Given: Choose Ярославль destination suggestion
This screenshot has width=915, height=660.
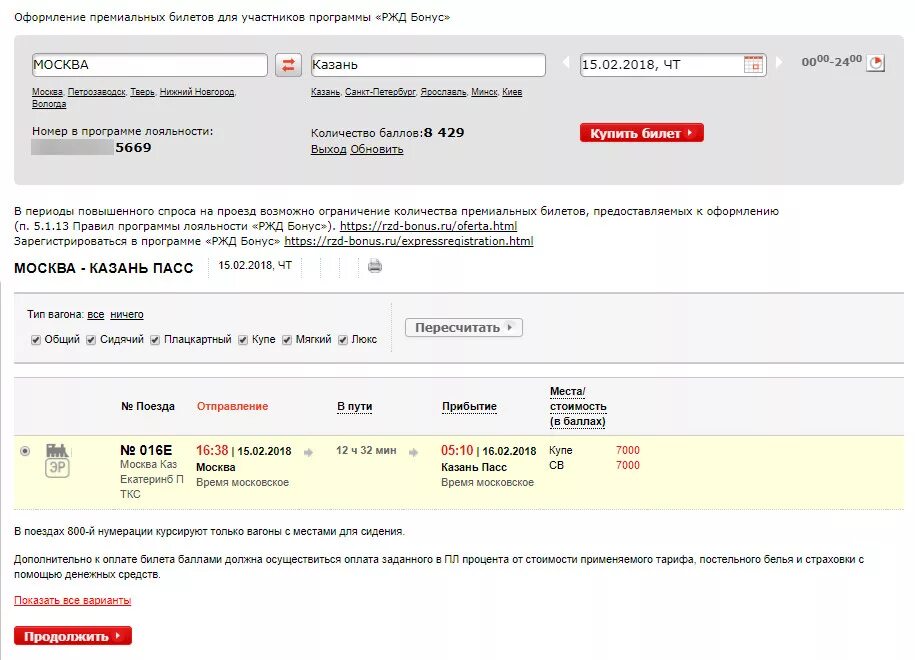Looking at the screenshot, I should (x=443, y=92).
